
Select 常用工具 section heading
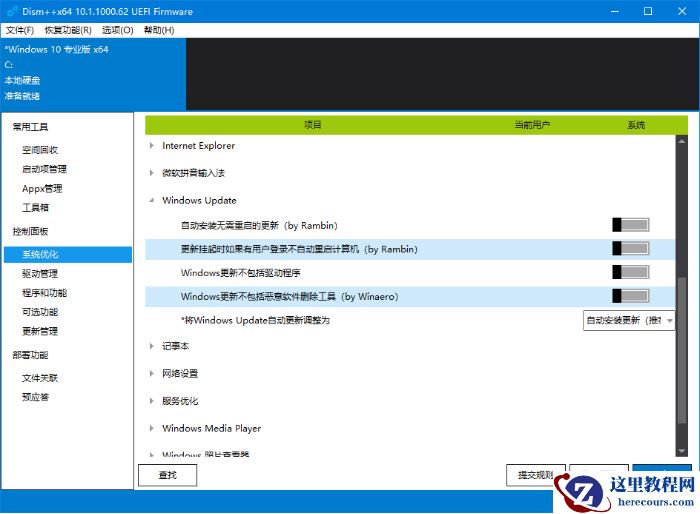[30, 127]
